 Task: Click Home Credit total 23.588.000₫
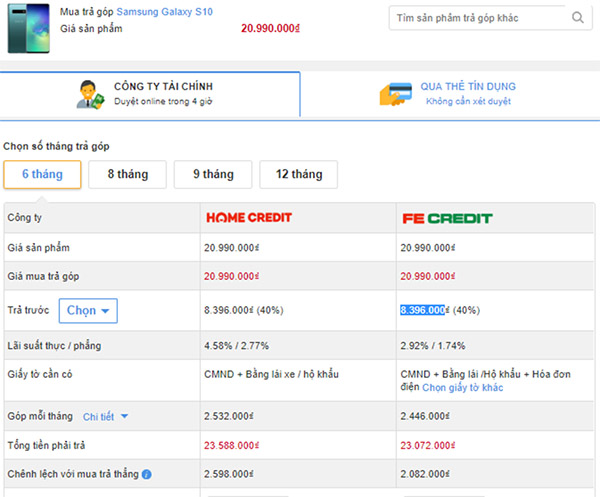tap(232, 446)
